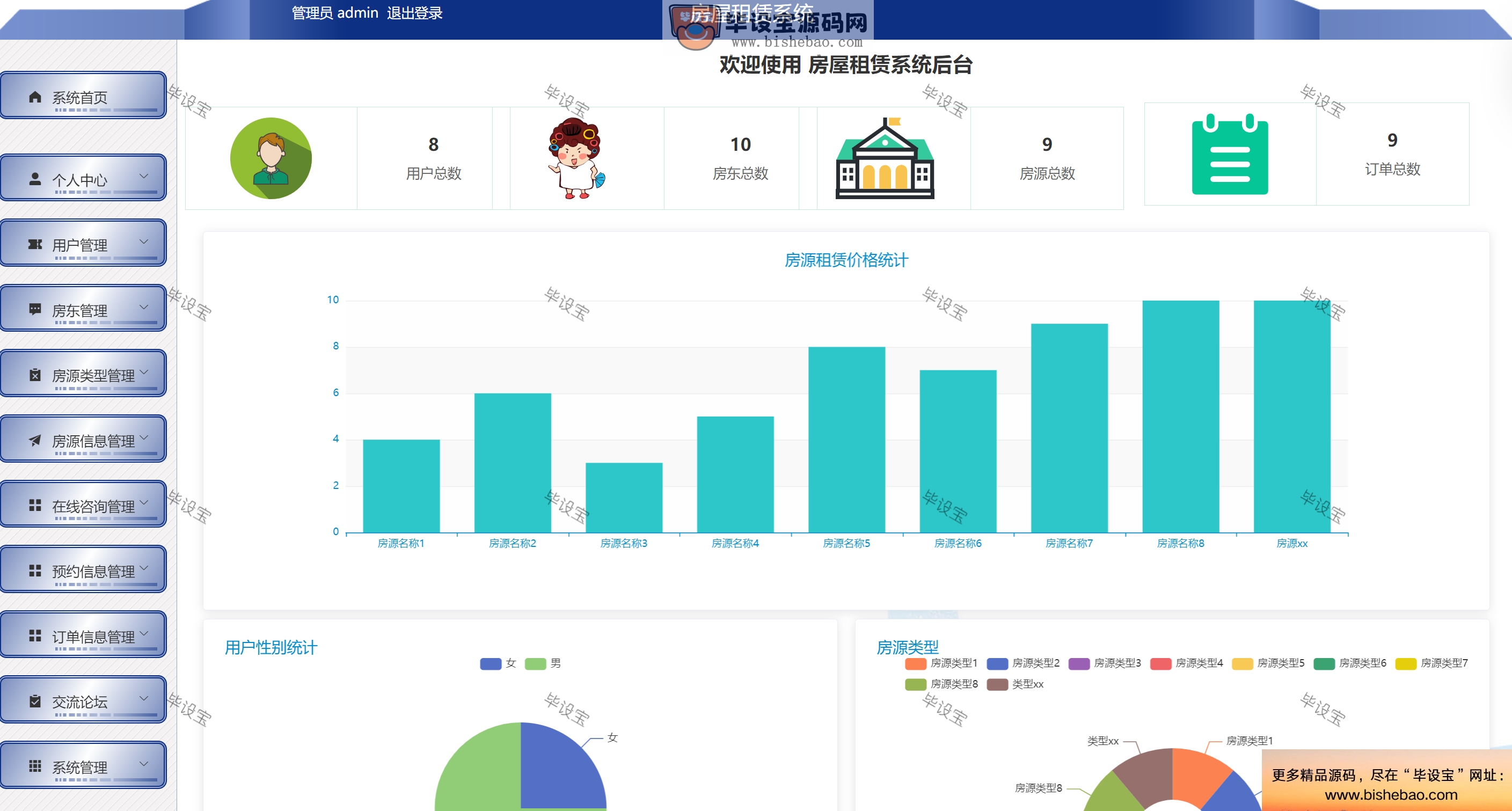Click the 房源名称5 bar in price chart
Screen dimensions: 1512x811
[x=846, y=440]
